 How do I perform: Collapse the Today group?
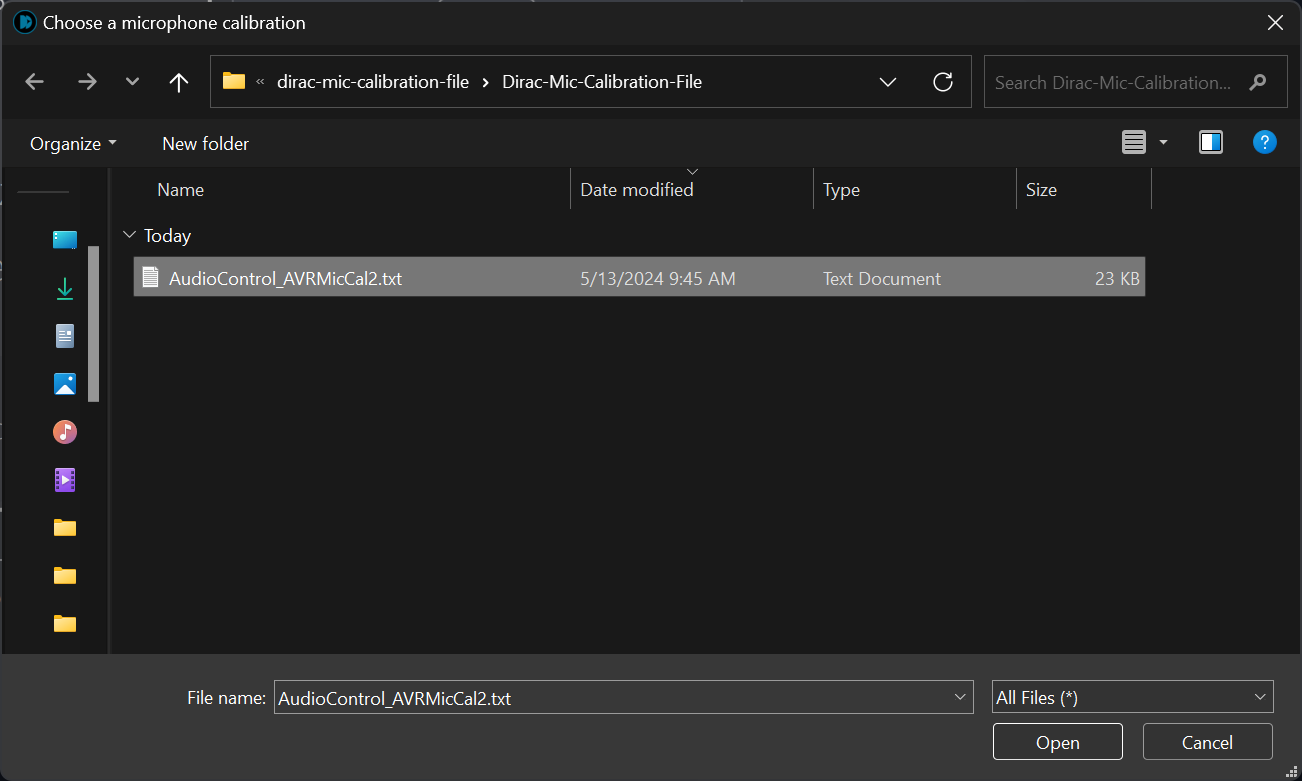pos(129,235)
